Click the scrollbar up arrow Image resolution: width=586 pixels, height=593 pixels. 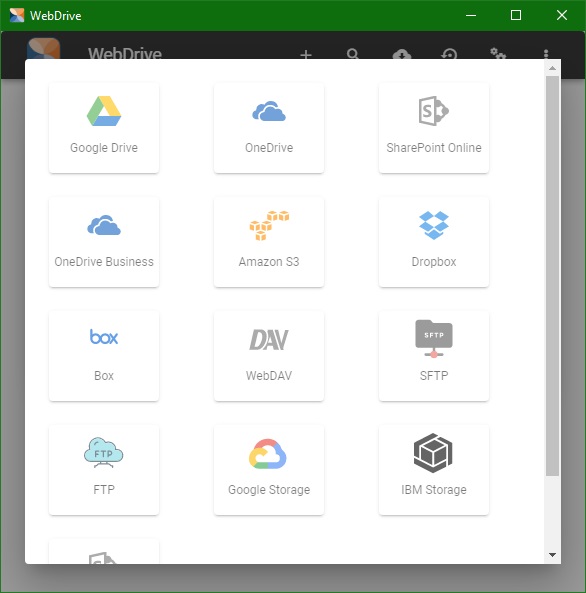click(x=552, y=68)
